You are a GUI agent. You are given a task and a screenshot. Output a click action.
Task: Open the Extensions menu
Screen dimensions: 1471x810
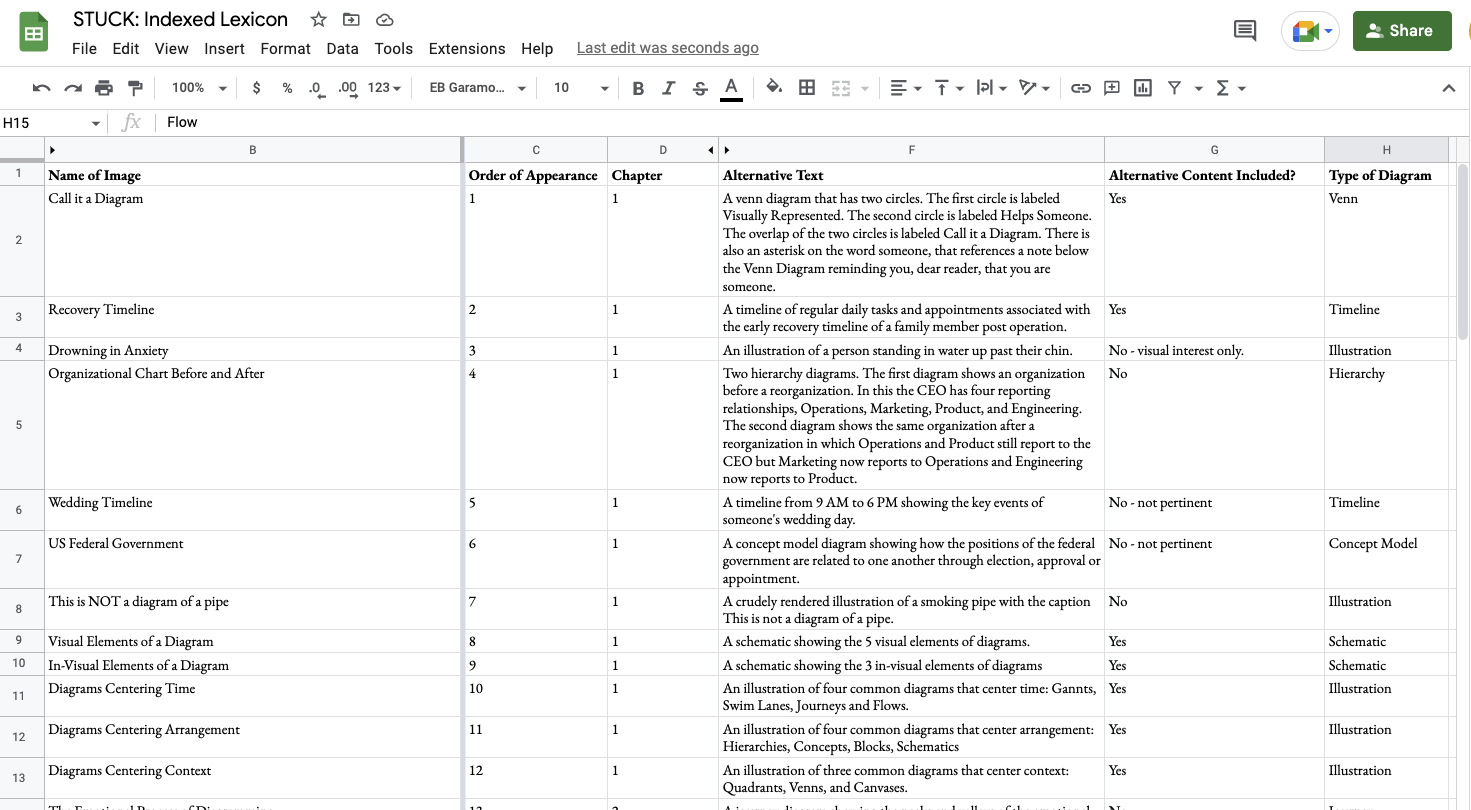coord(467,48)
